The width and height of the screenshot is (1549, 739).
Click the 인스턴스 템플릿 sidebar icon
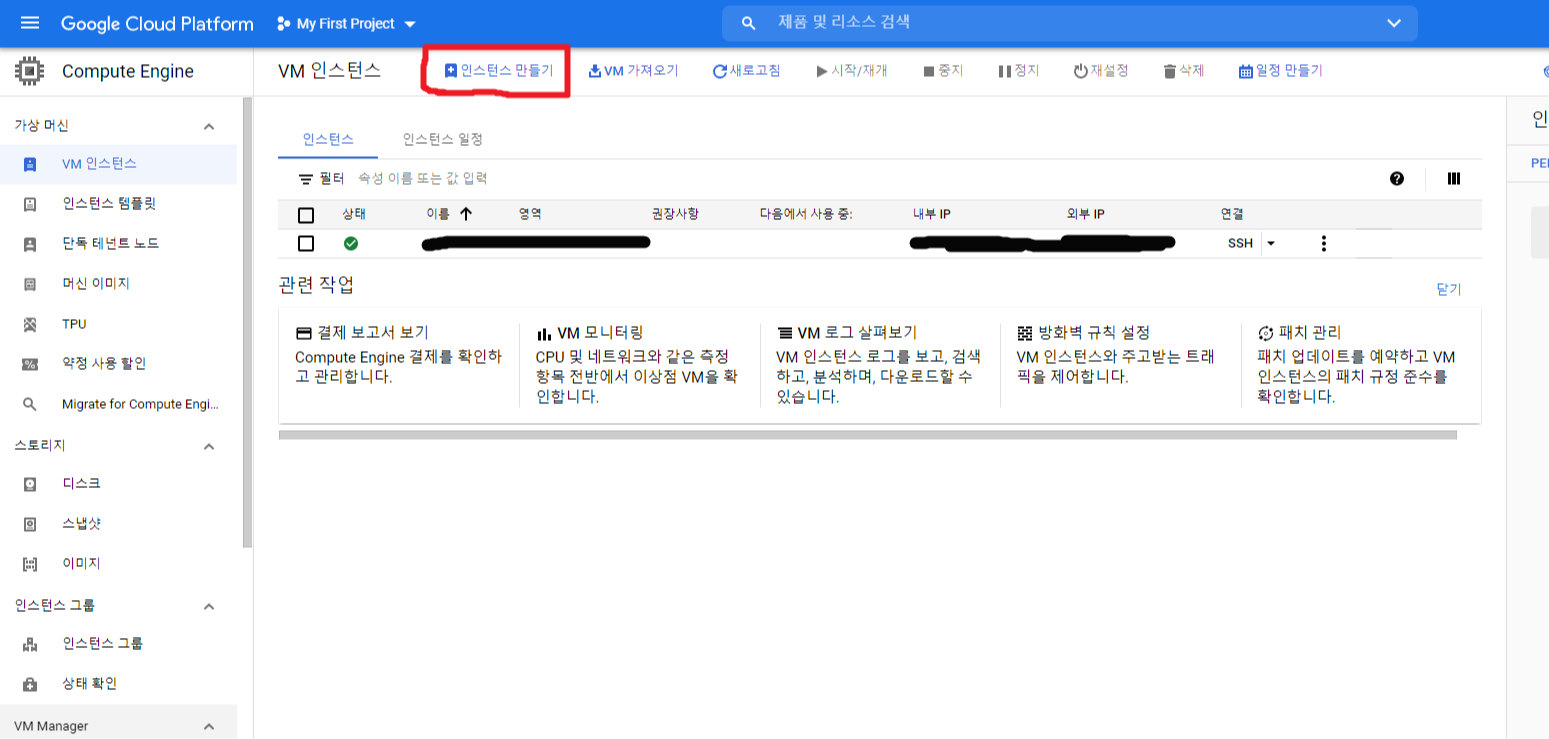pyautogui.click(x=30, y=204)
